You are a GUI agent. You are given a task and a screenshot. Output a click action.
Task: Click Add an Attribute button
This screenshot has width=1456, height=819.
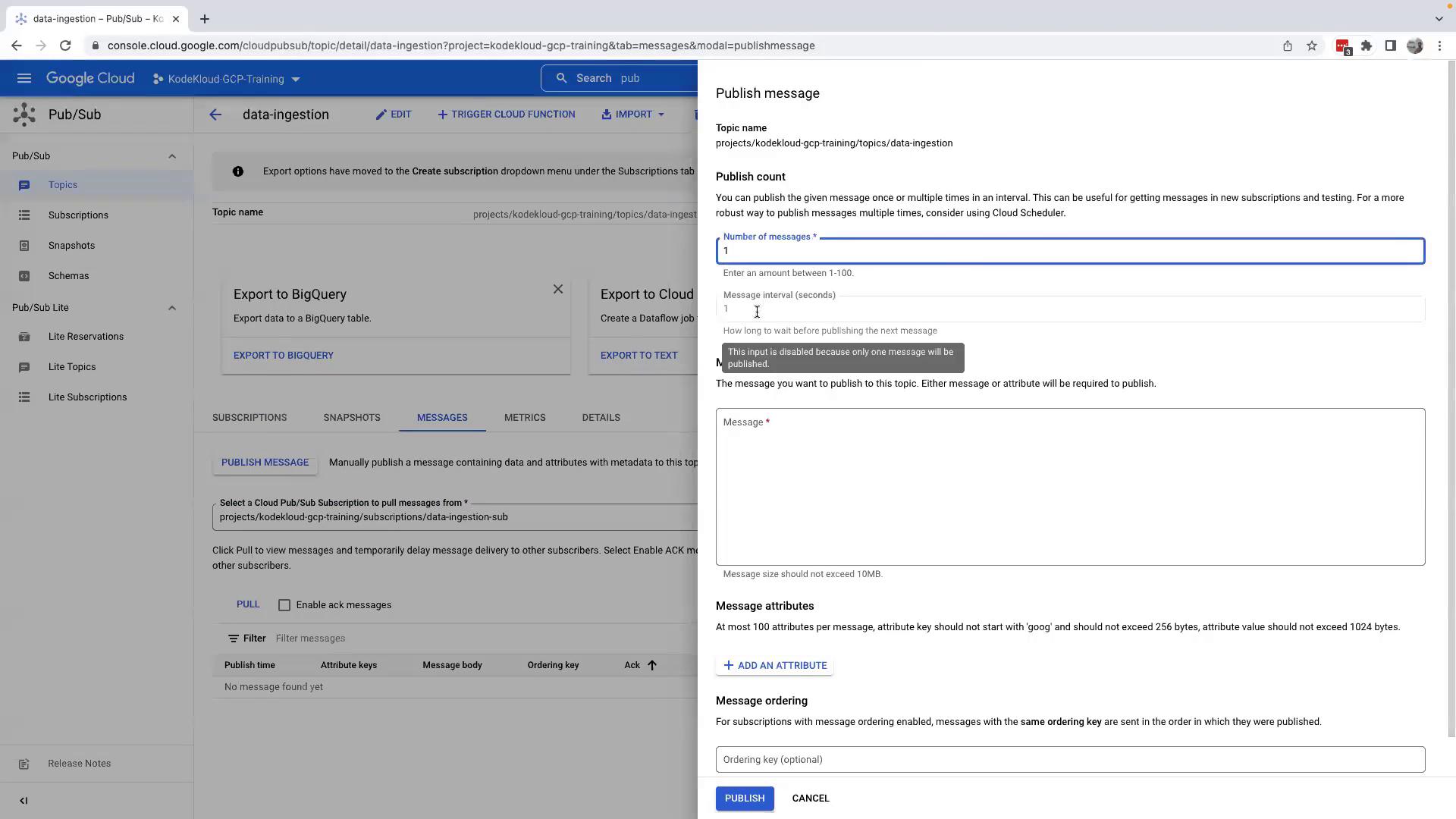pos(774,666)
